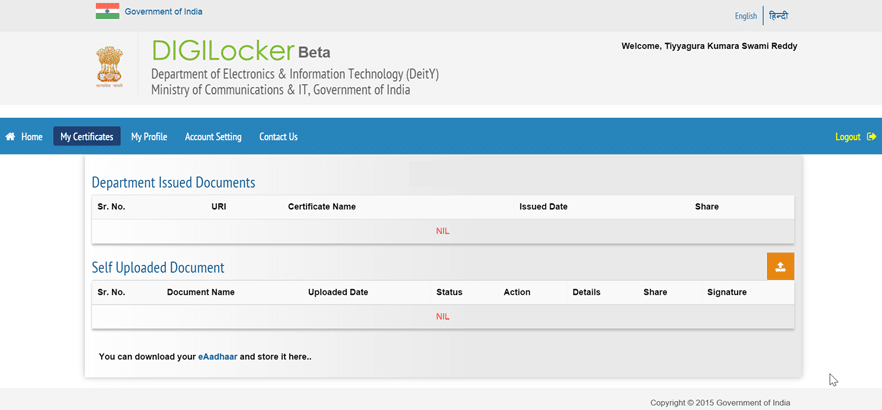Image resolution: width=882 pixels, height=410 pixels.
Task: Click the Copyright 2015 footer text
Action: [x=720, y=403]
